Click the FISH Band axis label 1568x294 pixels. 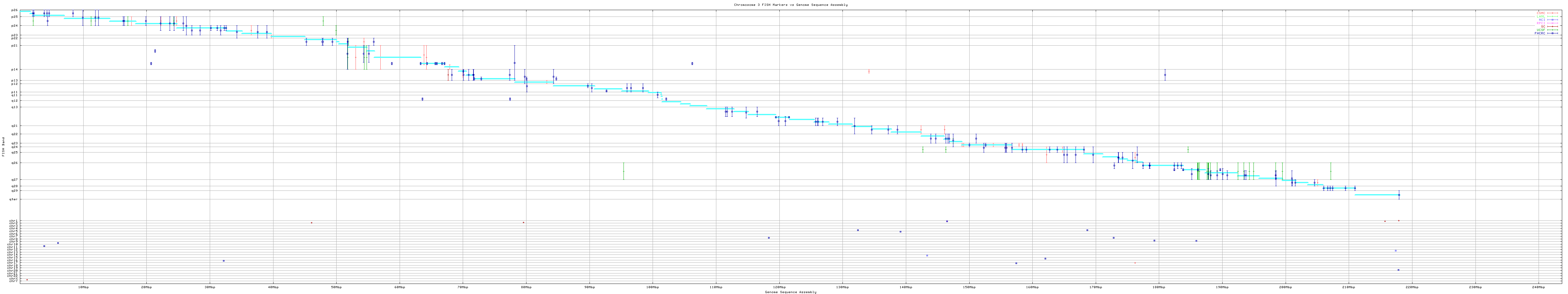click(x=3, y=147)
